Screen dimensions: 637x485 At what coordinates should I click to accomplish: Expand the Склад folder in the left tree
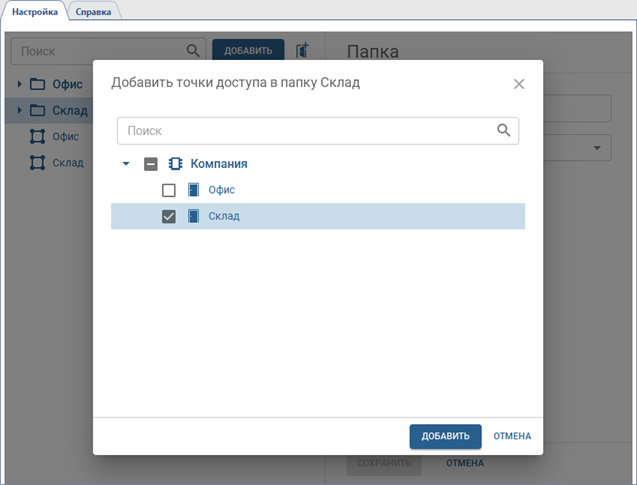[x=19, y=110]
